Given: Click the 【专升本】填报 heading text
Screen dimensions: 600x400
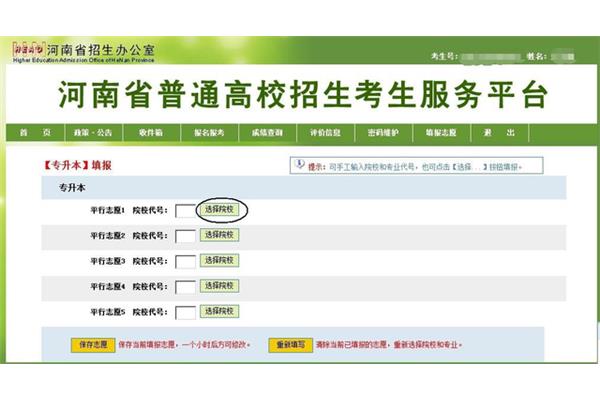Looking at the screenshot, I should coord(77,165).
